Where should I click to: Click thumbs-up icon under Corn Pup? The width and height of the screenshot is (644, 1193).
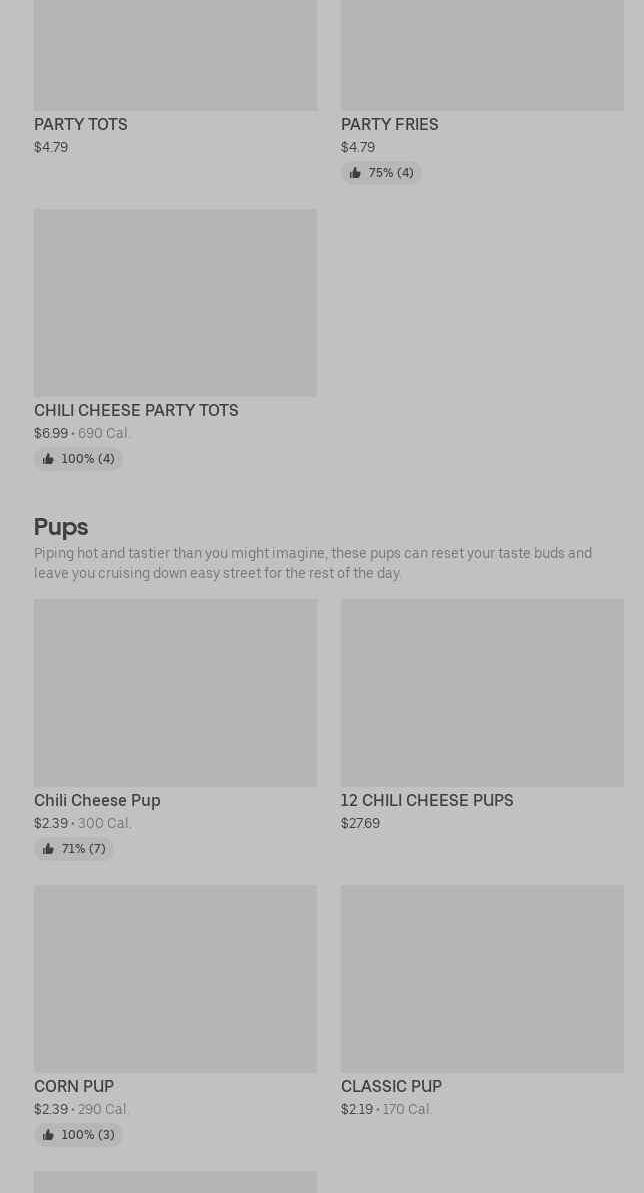[48, 1135]
